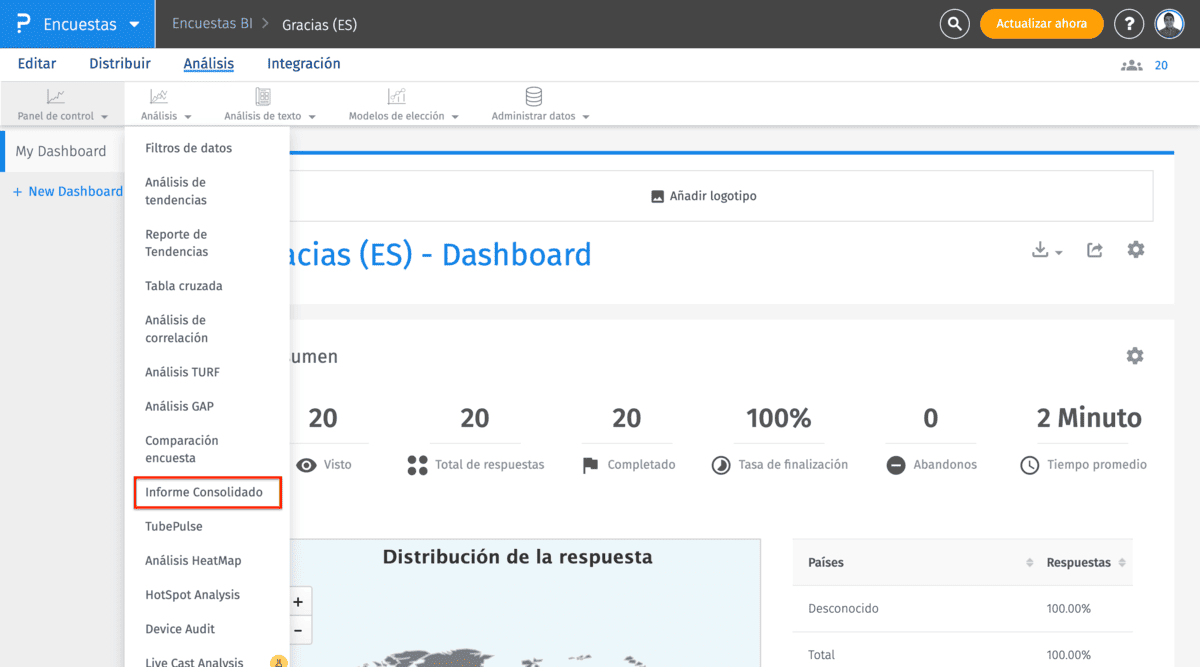
Task: Open Análisis de texto dropdown
Action: click(269, 104)
